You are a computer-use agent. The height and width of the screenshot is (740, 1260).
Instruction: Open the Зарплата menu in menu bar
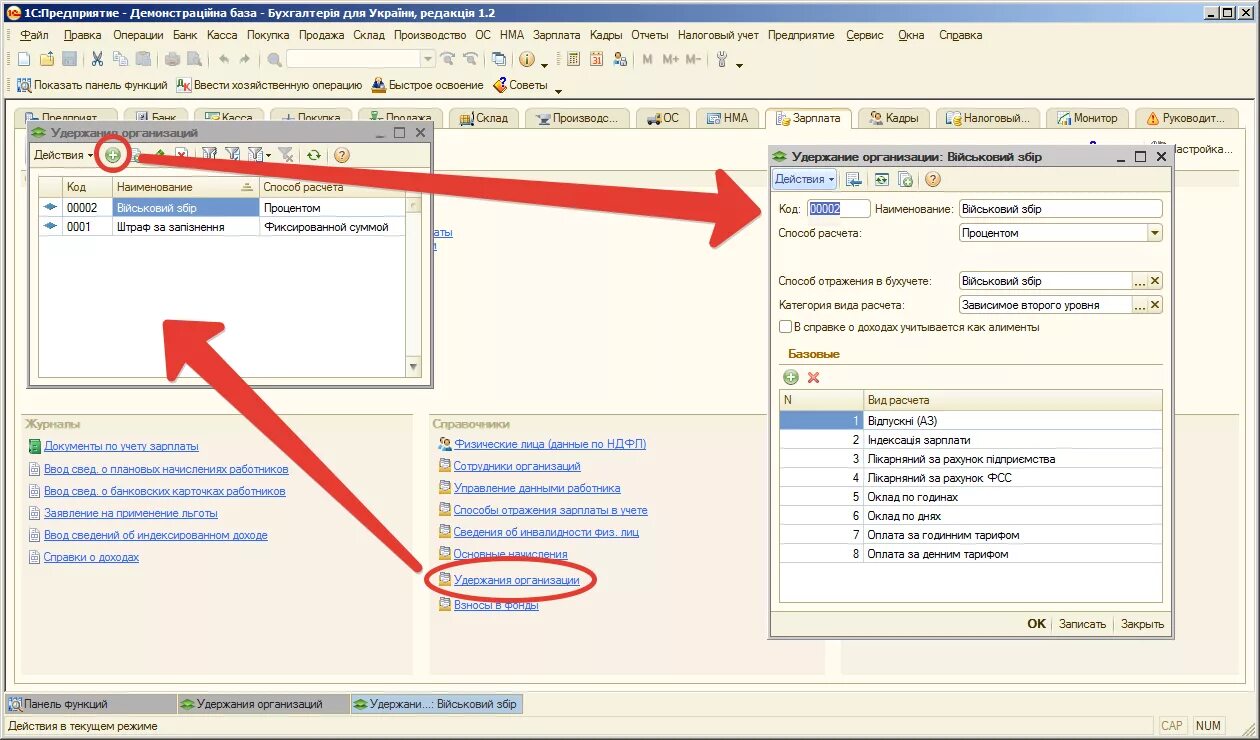(556, 35)
